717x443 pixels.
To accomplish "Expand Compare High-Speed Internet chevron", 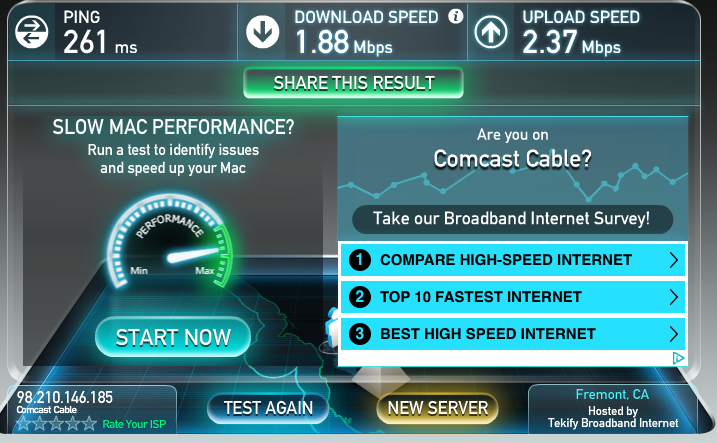I will point(674,260).
